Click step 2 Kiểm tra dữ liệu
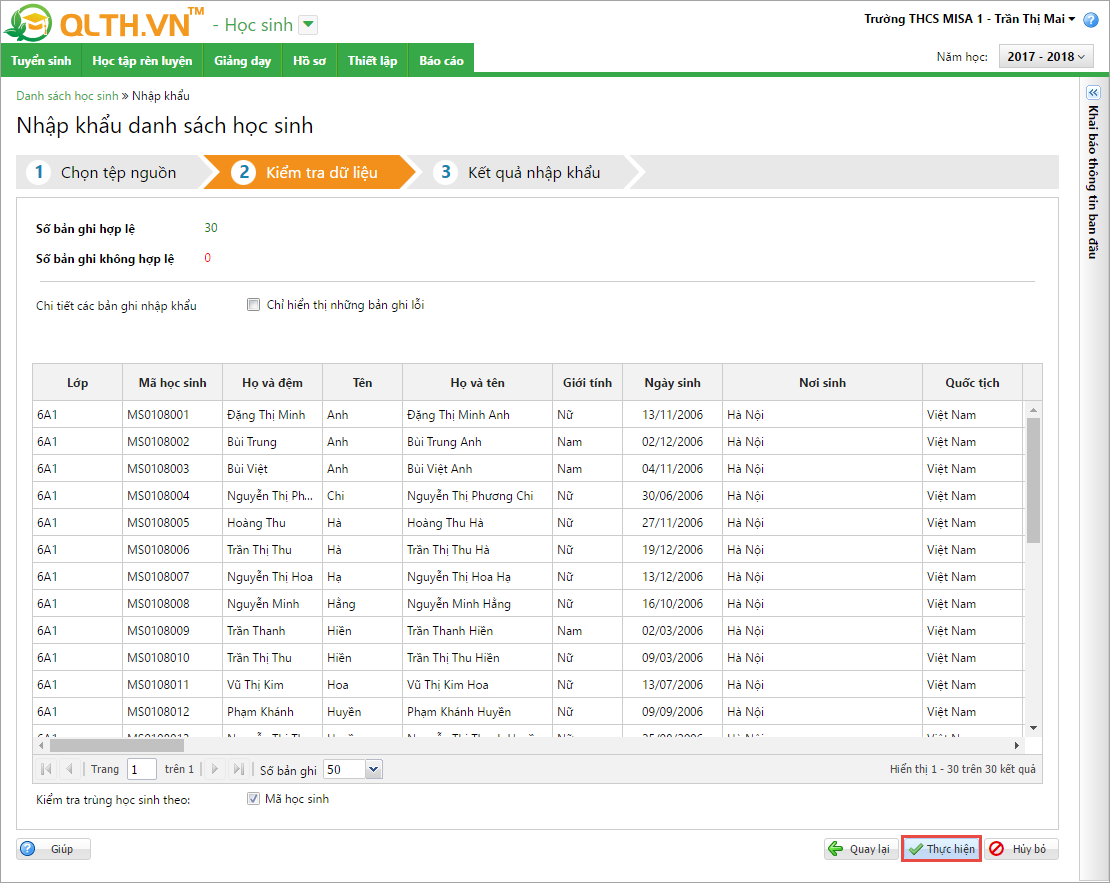Screen dimensions: 1110x883 [x=309, y=172]
